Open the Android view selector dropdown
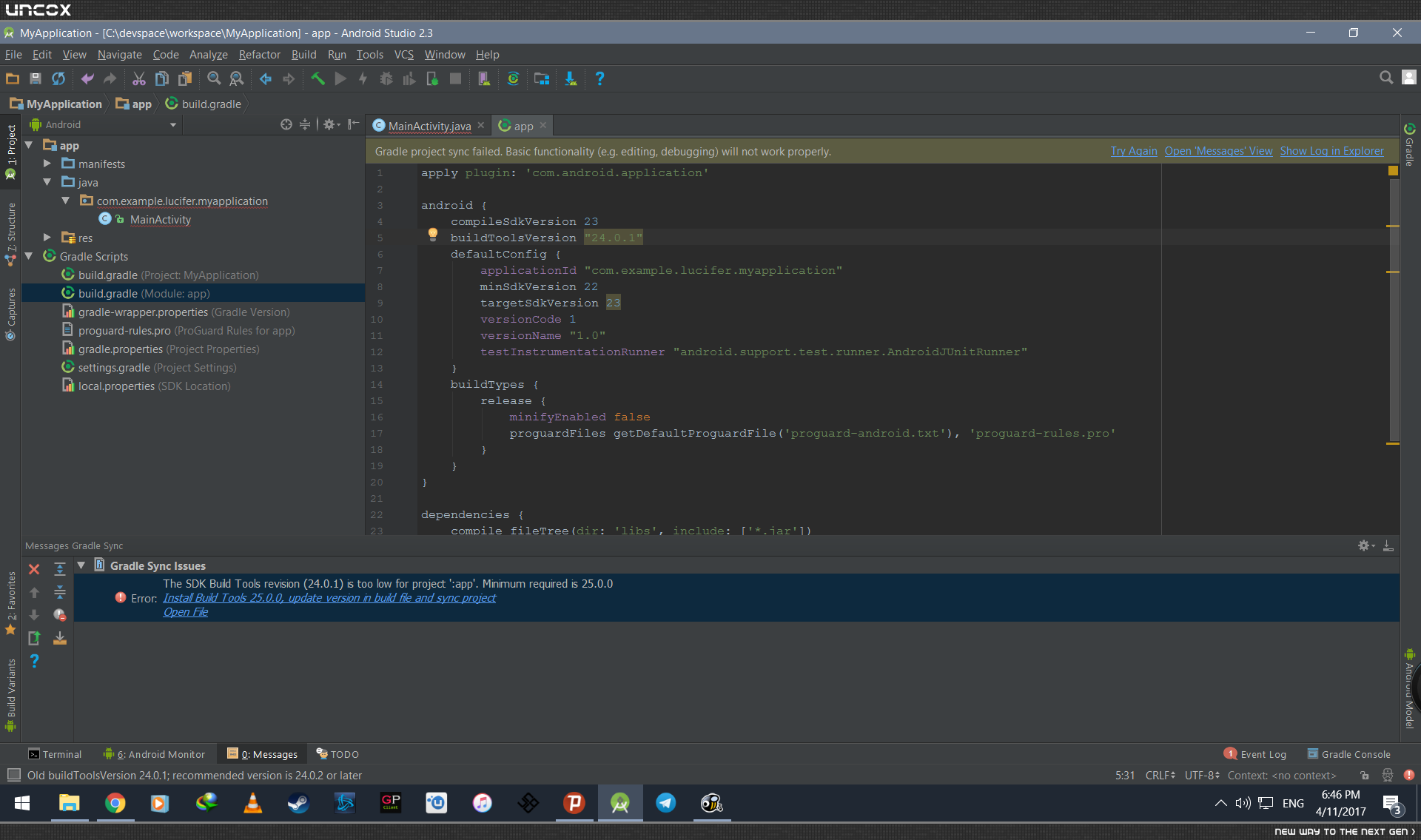Screen dimensions: 1421x840 (x=104, y=124)
